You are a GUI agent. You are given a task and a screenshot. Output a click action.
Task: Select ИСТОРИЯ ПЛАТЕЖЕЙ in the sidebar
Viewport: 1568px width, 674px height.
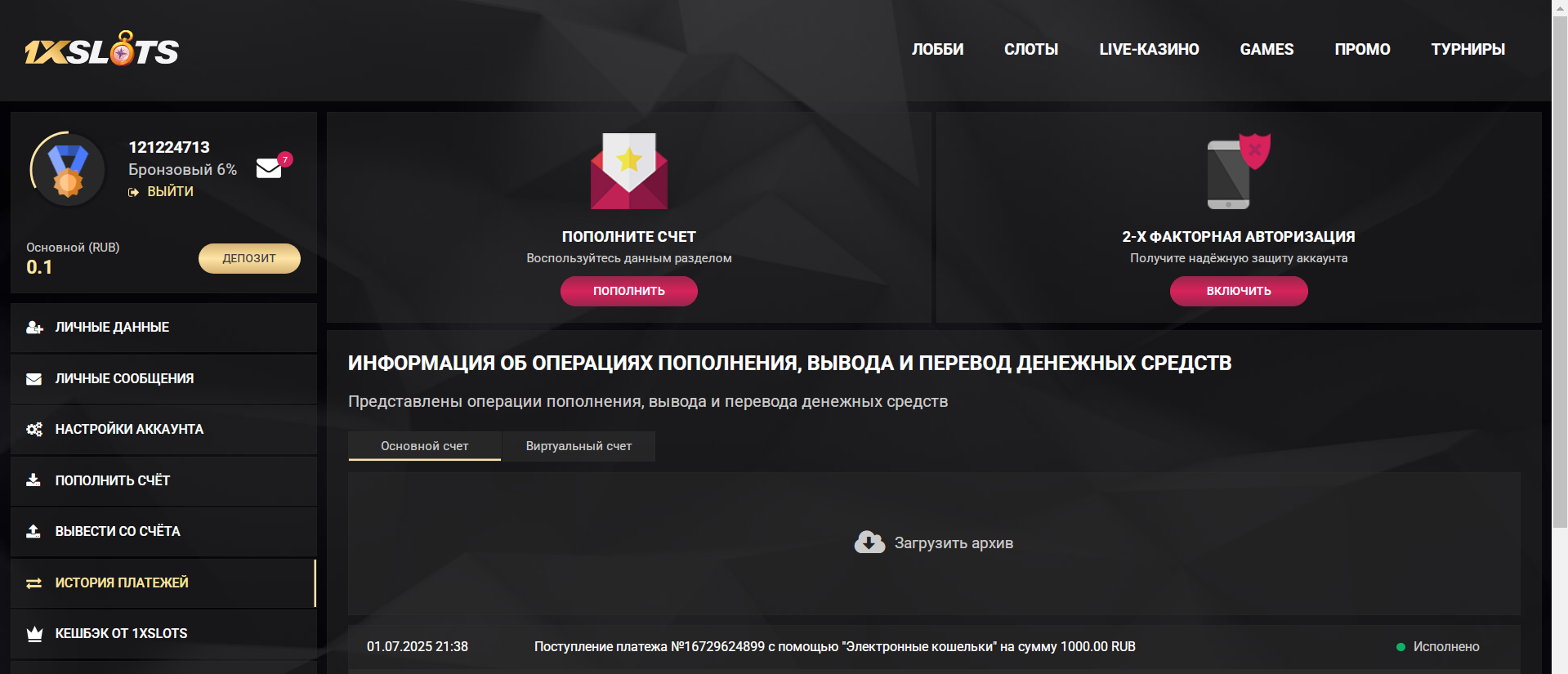tap(163, 583)
